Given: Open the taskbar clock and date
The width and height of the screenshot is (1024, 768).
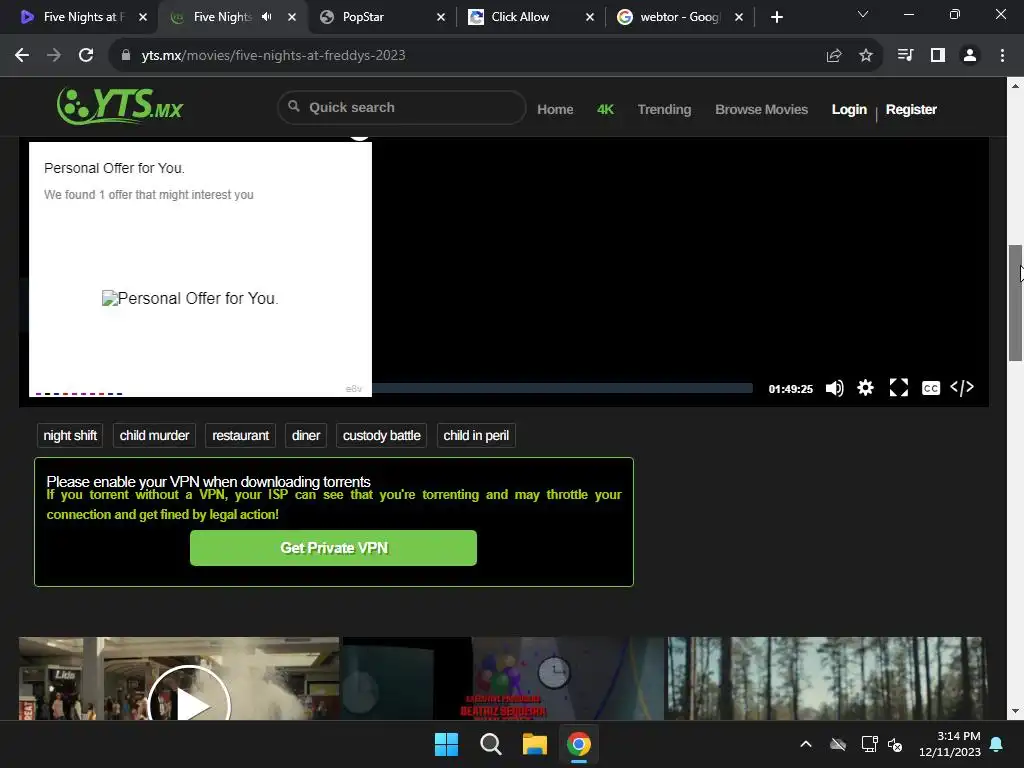Looking at the screenshot, I should coord(950,744).
